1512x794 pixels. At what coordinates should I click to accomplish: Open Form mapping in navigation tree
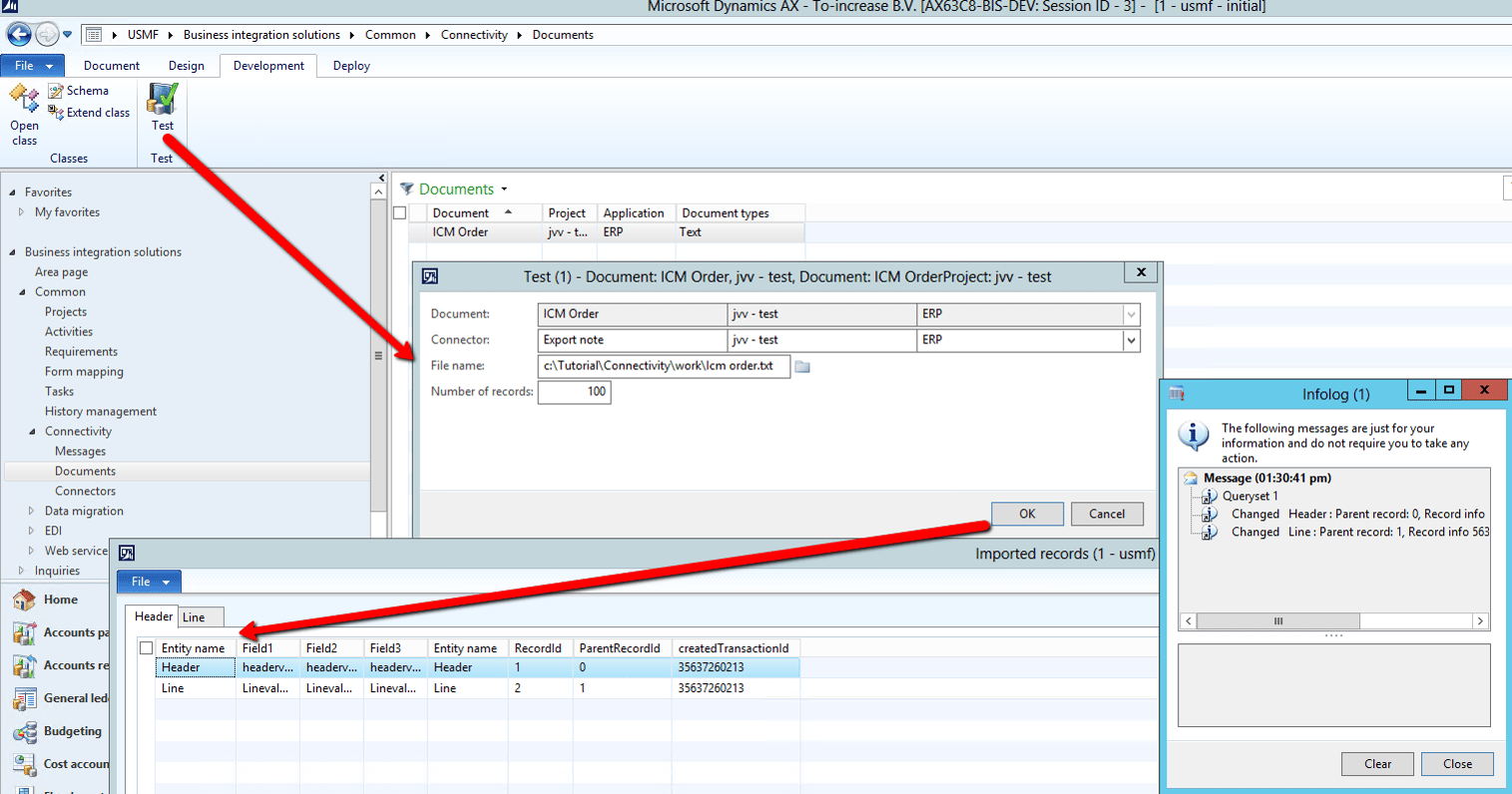pyautogui.click(x=84, y=372)
